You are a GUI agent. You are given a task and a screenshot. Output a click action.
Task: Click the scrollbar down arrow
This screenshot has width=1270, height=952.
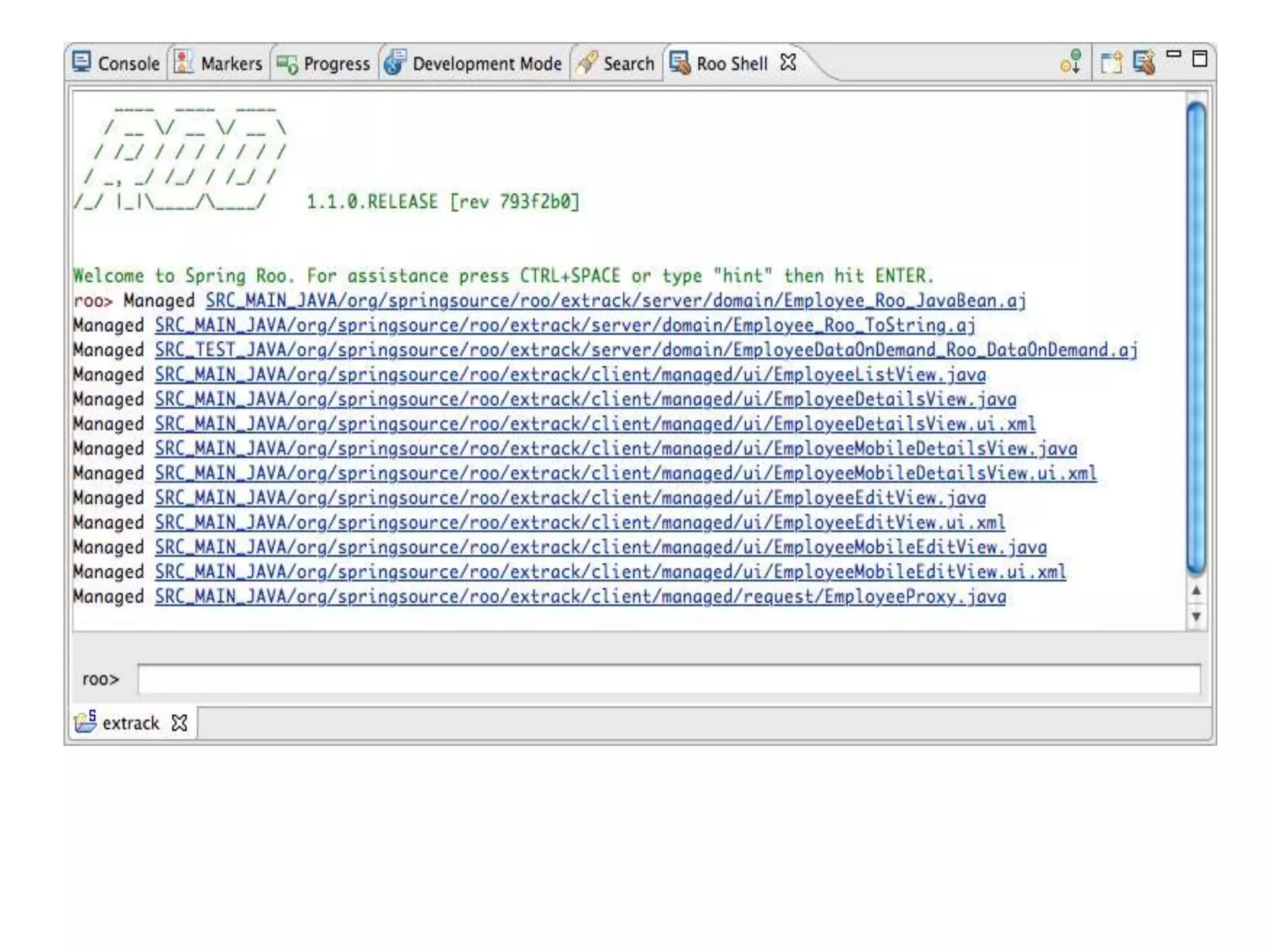click(x=1196, y=617)
